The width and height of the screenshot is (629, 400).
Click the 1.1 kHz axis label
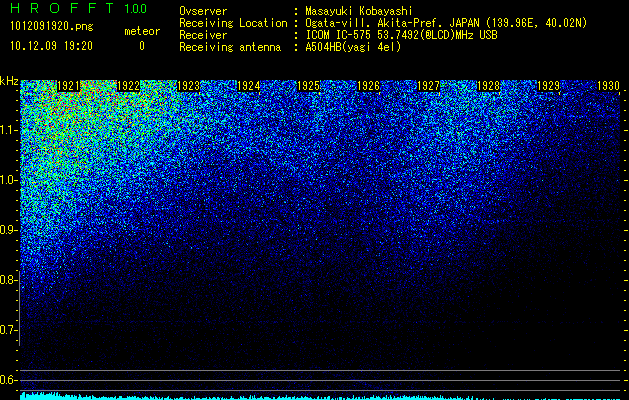(x=7, y=130)
